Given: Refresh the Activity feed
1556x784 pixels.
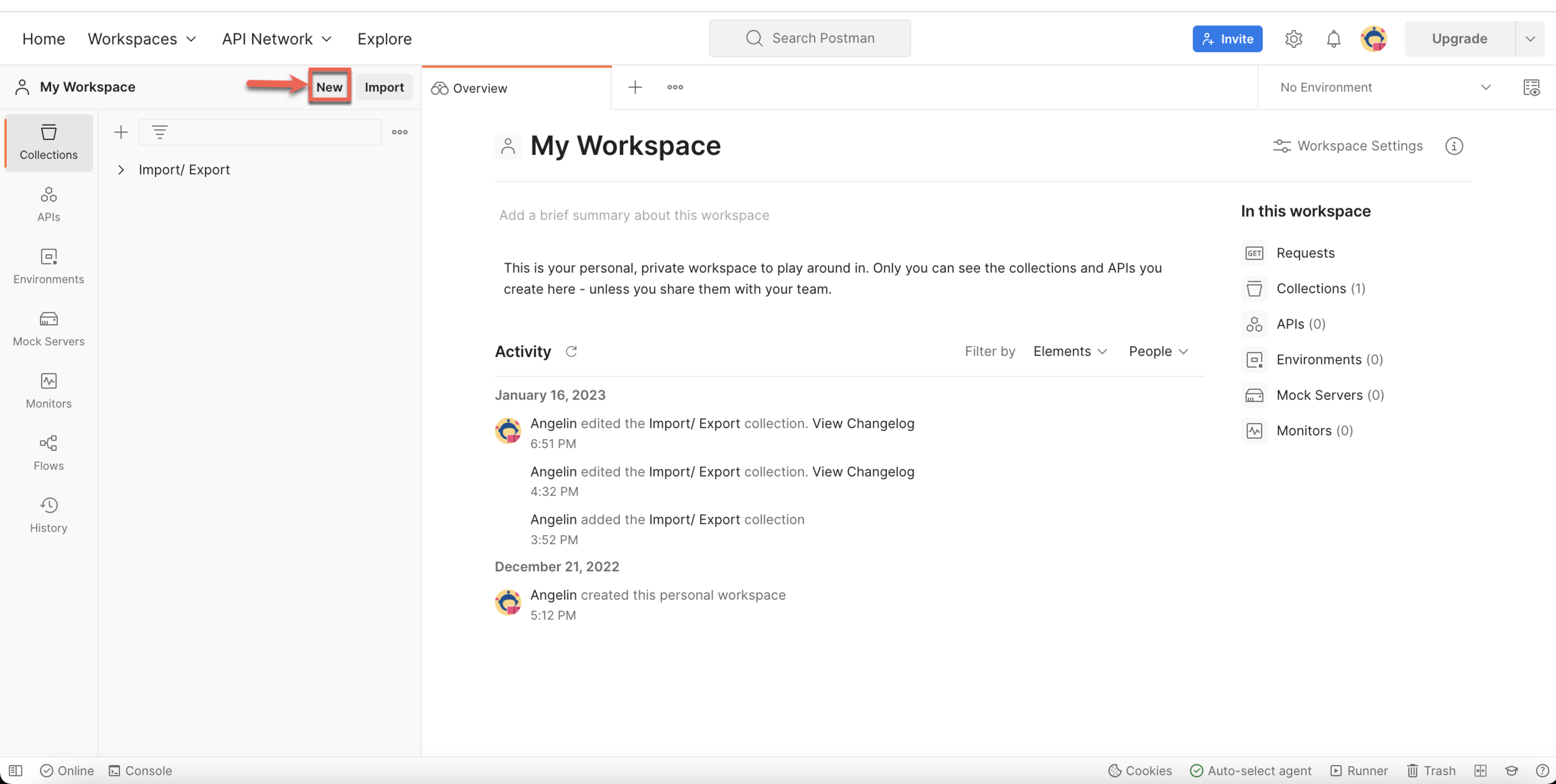Looking at the screenshot, I should pos(571,352).
